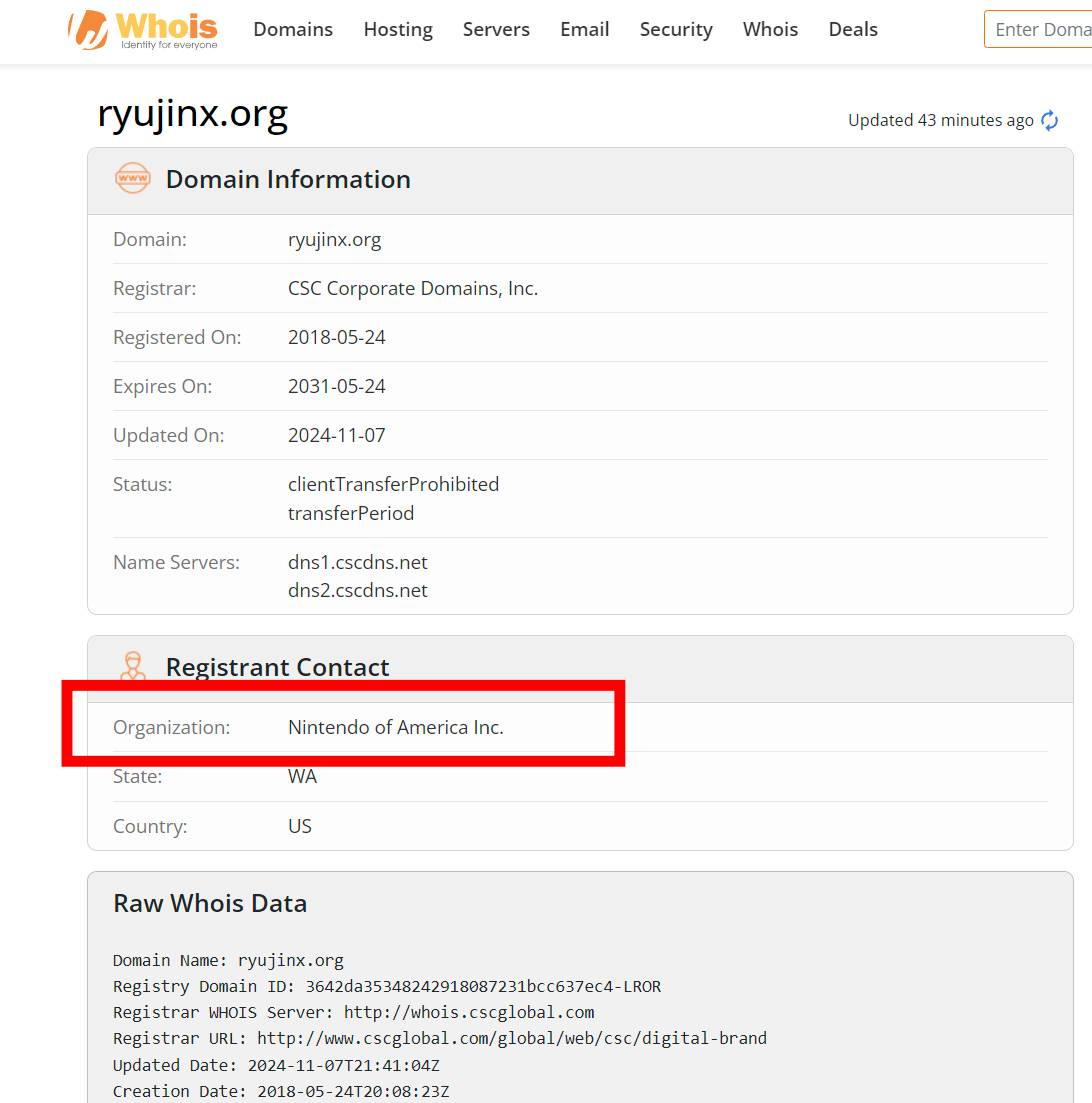
Task: Open the Whois menu item
Action: [x=770, y=30]
